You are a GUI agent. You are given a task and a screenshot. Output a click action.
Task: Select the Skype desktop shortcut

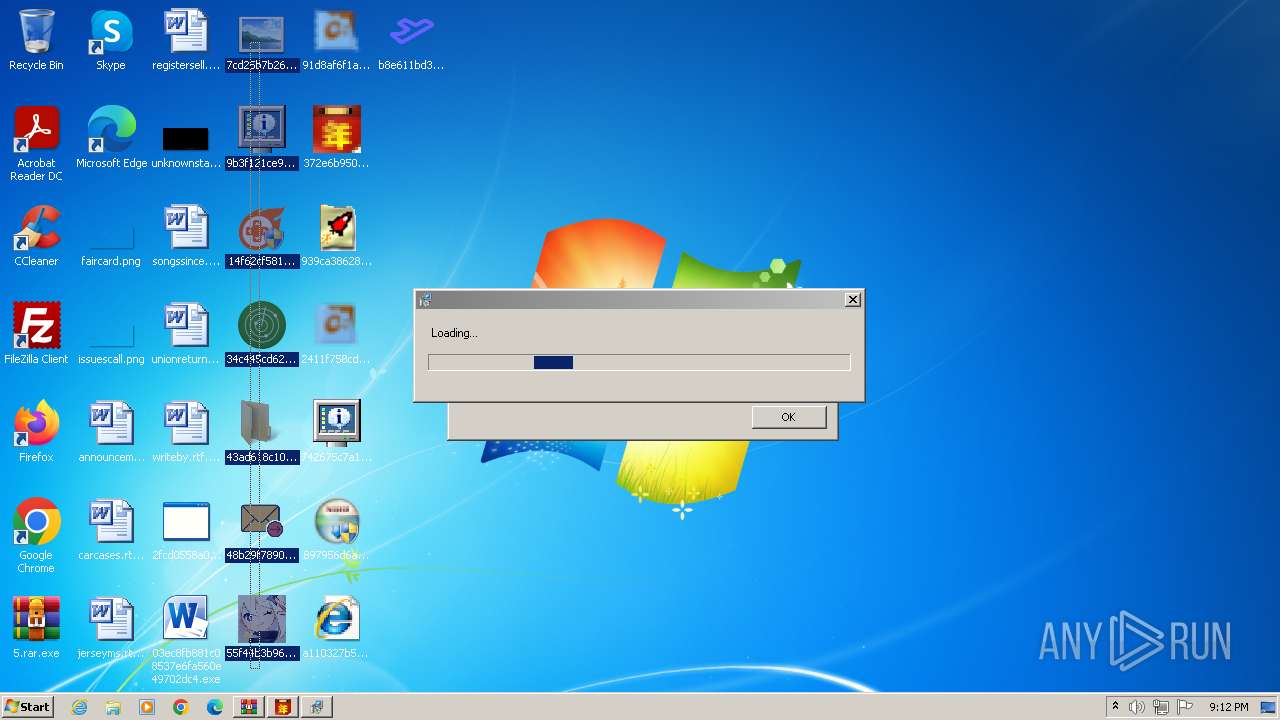[111, 40]
